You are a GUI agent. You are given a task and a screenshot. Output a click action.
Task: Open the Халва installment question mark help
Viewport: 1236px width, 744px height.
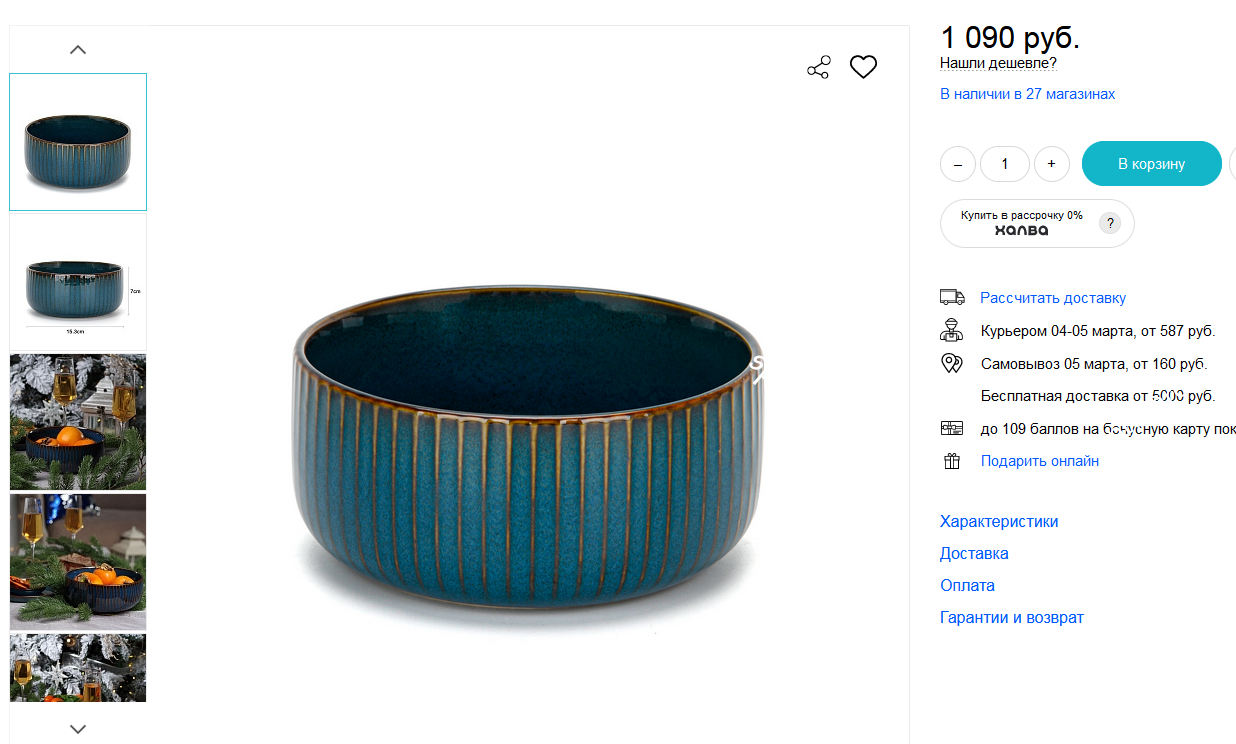(x=1110, y=224)
